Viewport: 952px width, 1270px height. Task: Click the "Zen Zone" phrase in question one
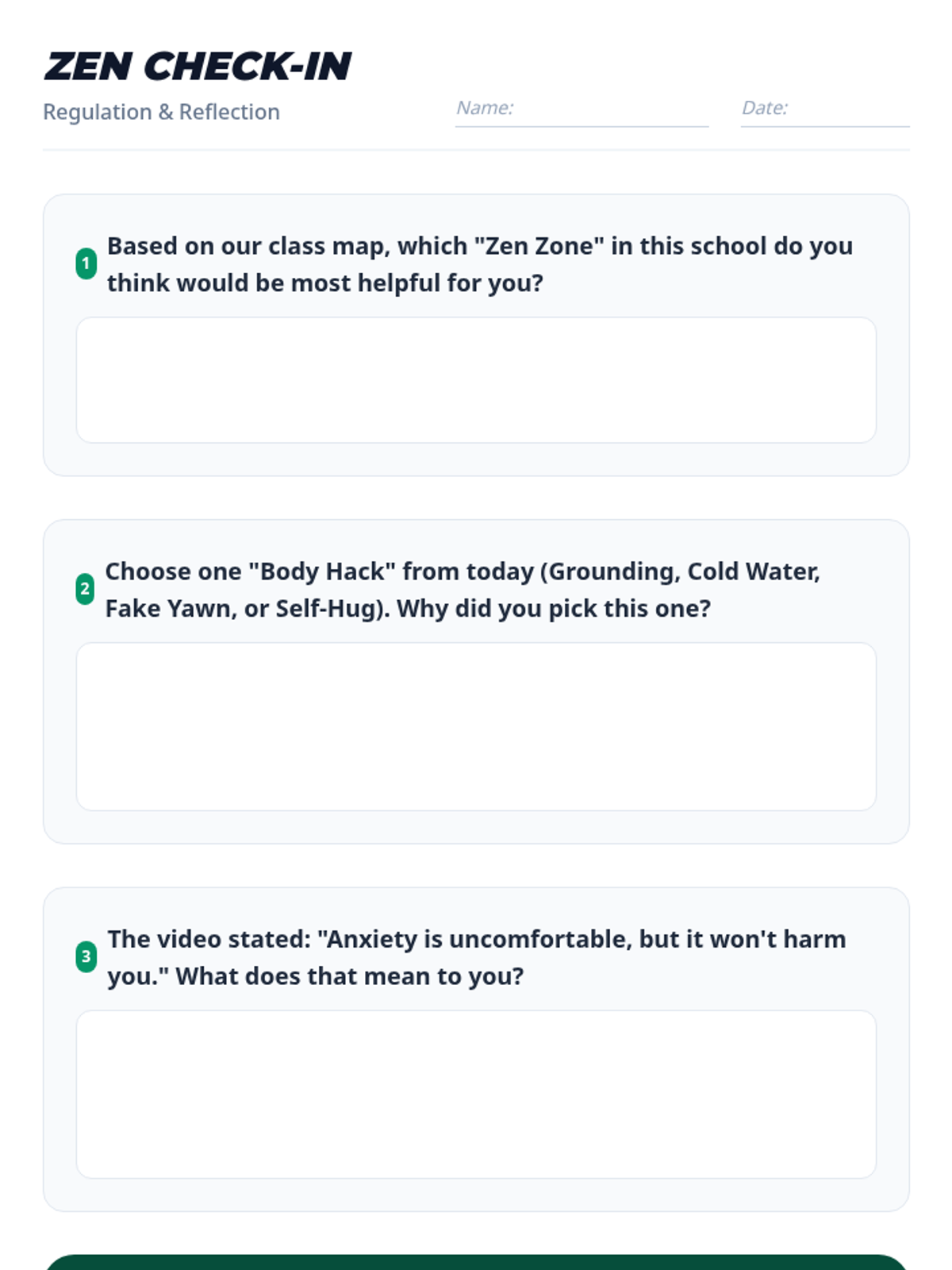point(539,246)
